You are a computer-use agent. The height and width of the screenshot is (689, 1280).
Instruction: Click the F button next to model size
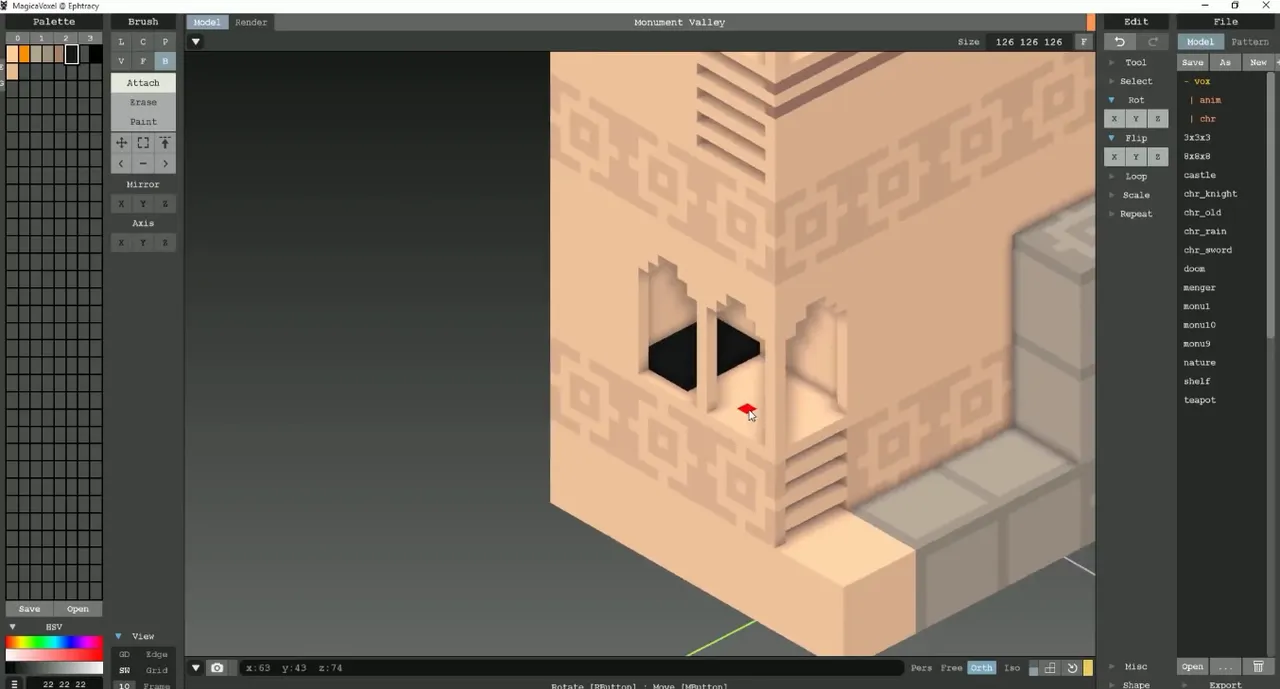[1083, 42]
